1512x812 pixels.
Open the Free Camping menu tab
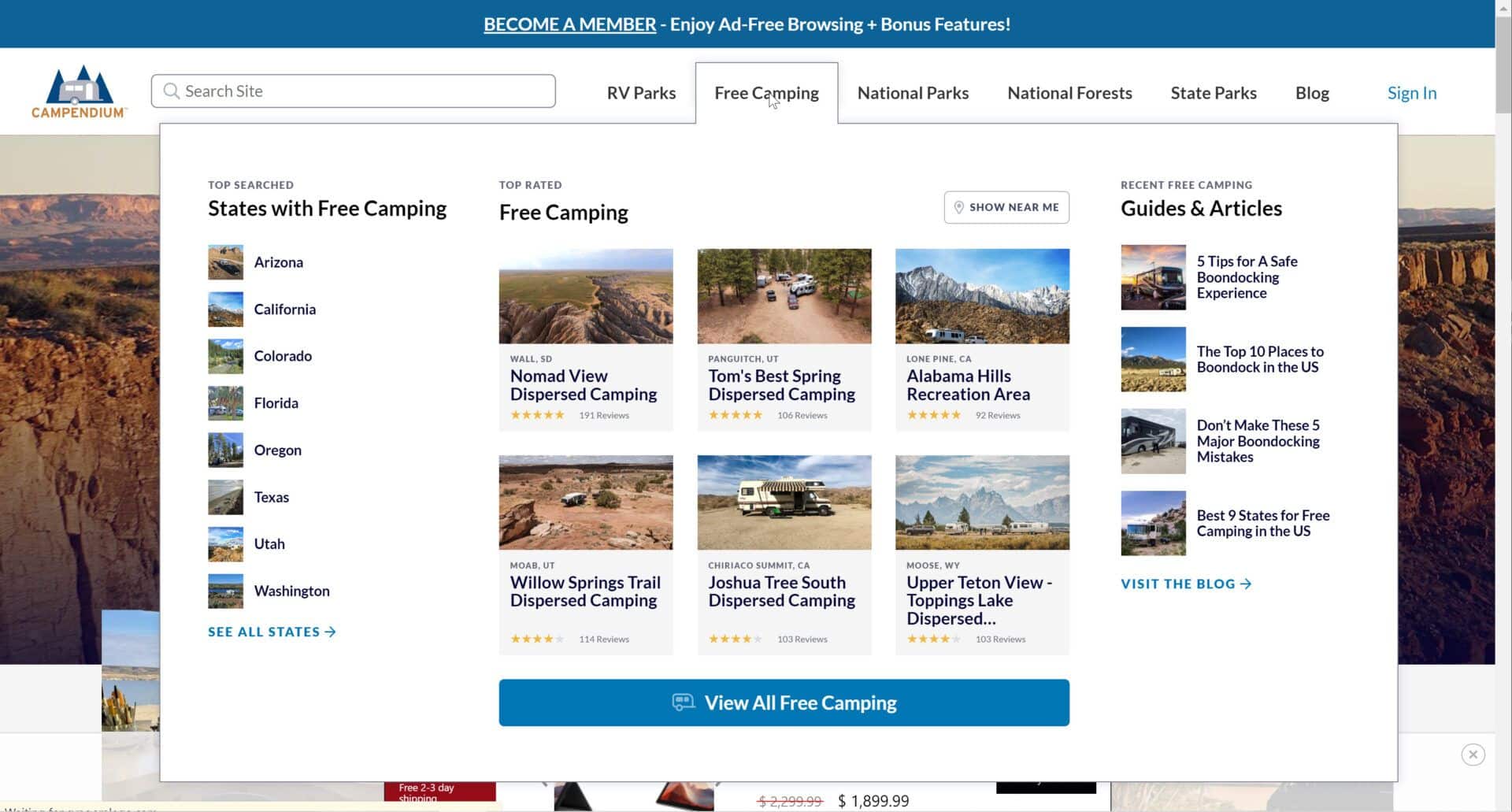tap(766, 93)
